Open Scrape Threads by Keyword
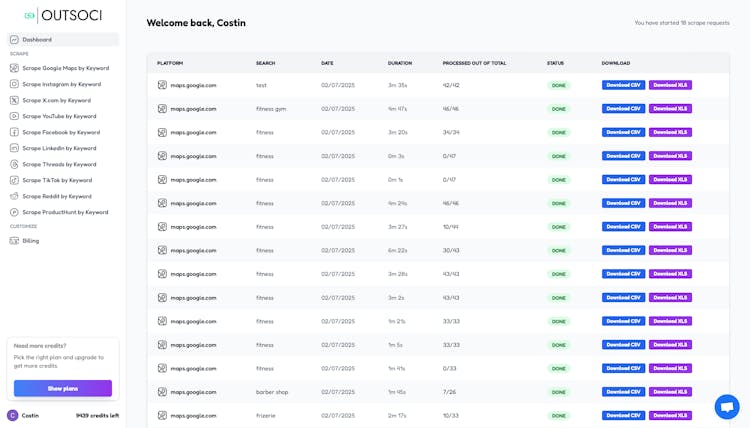This screenshot has width=750, height=428. (59, 164)
